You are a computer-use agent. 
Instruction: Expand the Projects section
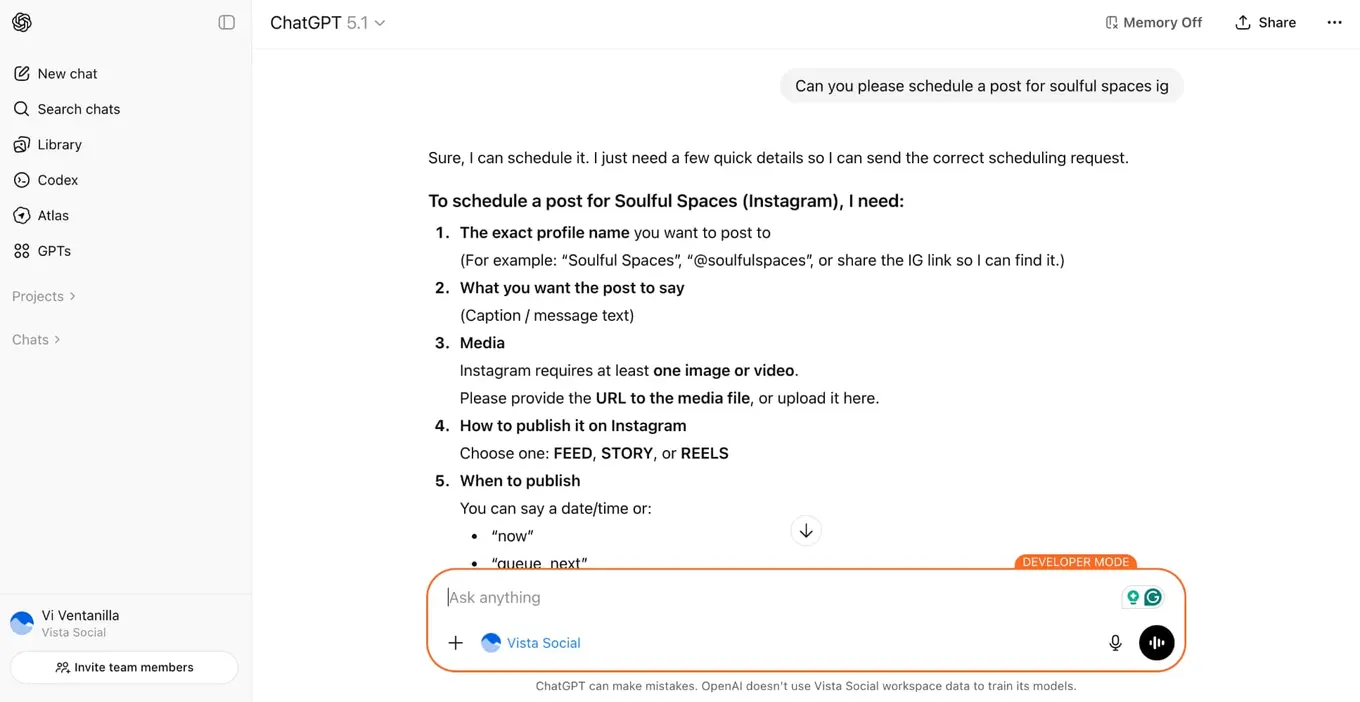42,296
